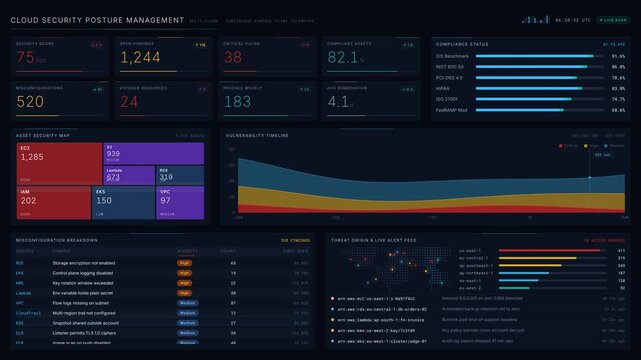Click the eu-west-2 teal threat bar
Screen dimensions: 641x360
point(552,288)
